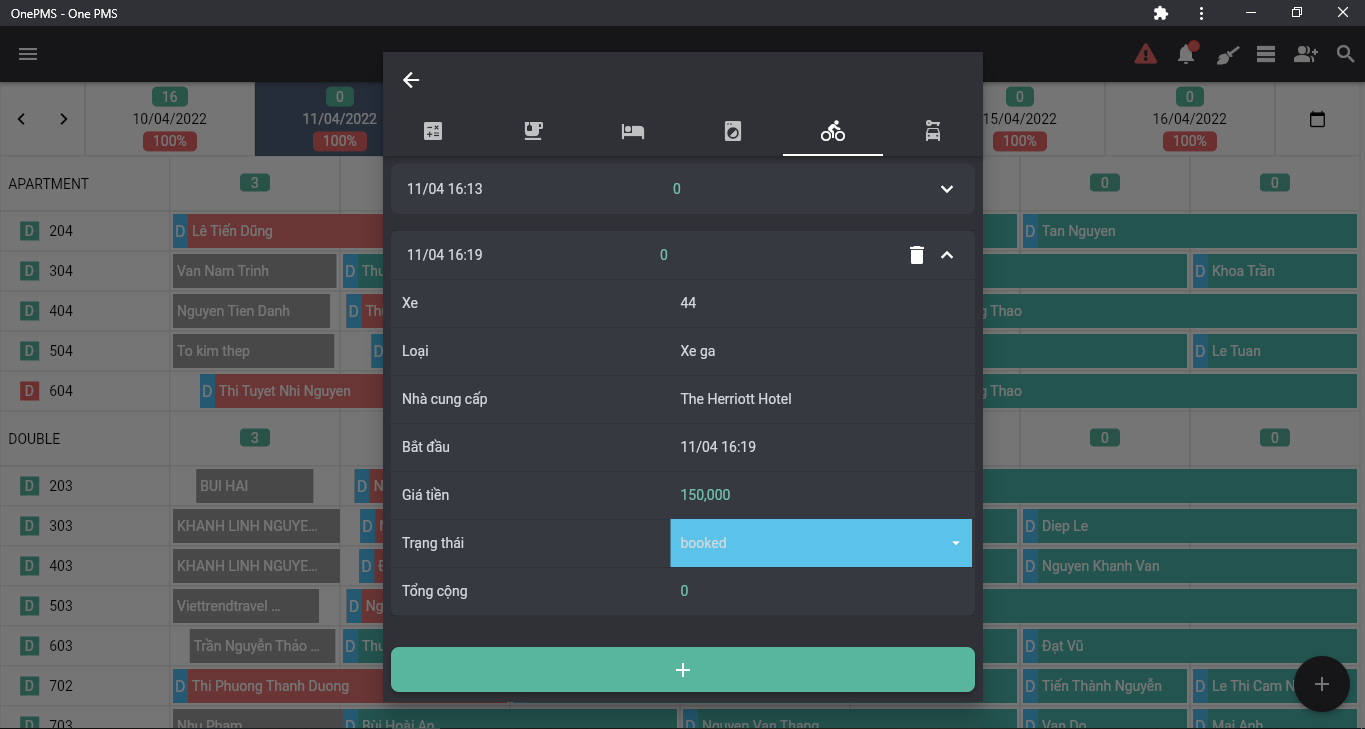The height and width of the screenshot is (729, 1365).
Task: Open Đạt Vũ booking
Action: [1190, 646]
